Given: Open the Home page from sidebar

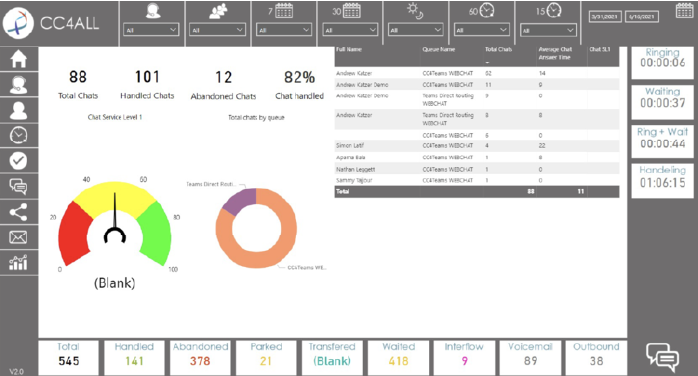Looking at the screenshot, I should [x=19, y=59].
